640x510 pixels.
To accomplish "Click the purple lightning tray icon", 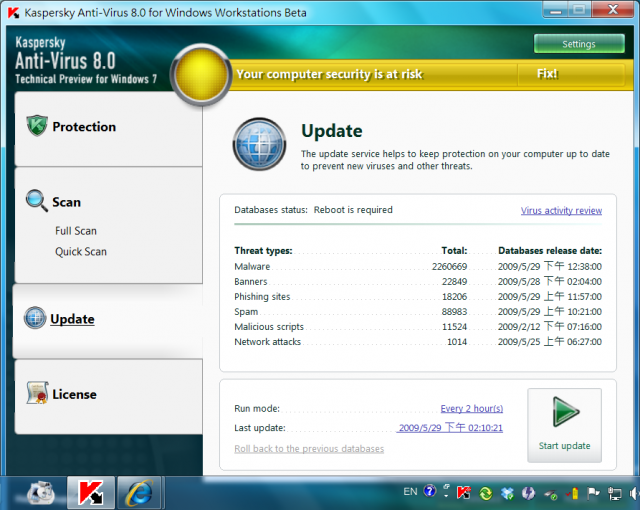I will point(529,493).
